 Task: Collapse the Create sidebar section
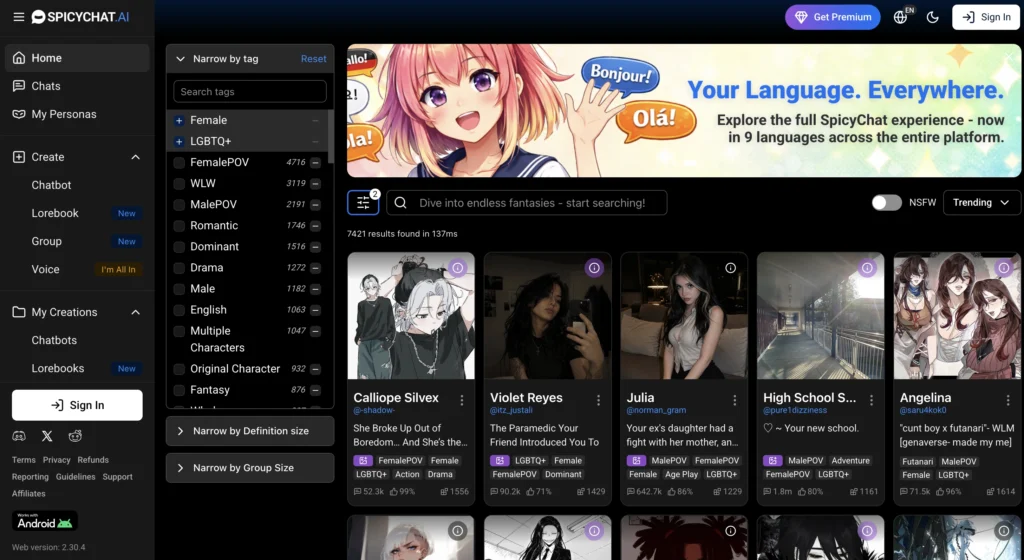coord(135,157)
